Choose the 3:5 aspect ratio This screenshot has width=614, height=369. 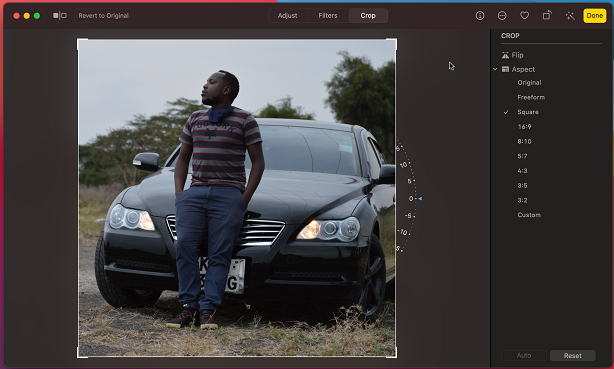[x=522, y=185]
